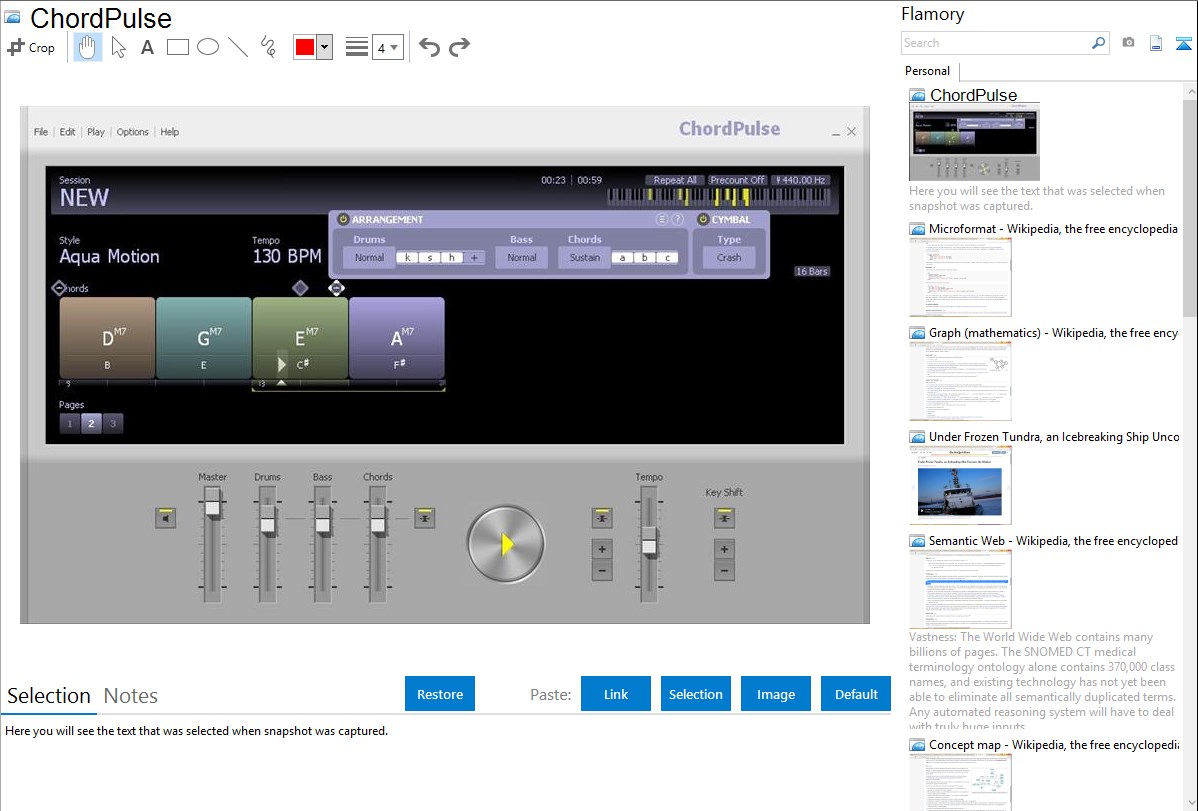Open the Semantic Web snapshot link
1198x811 pixels.
[1053, 540]
